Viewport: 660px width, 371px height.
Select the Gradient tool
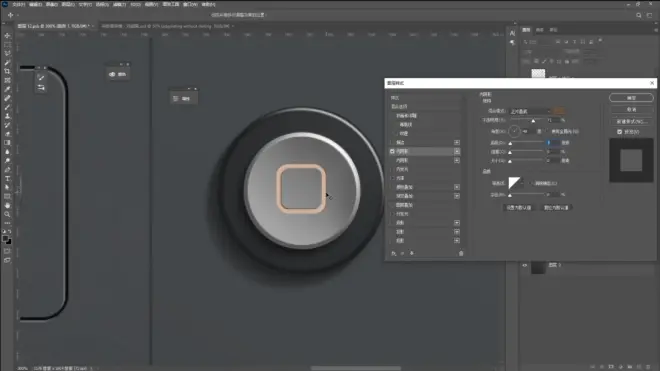point(7,142)
